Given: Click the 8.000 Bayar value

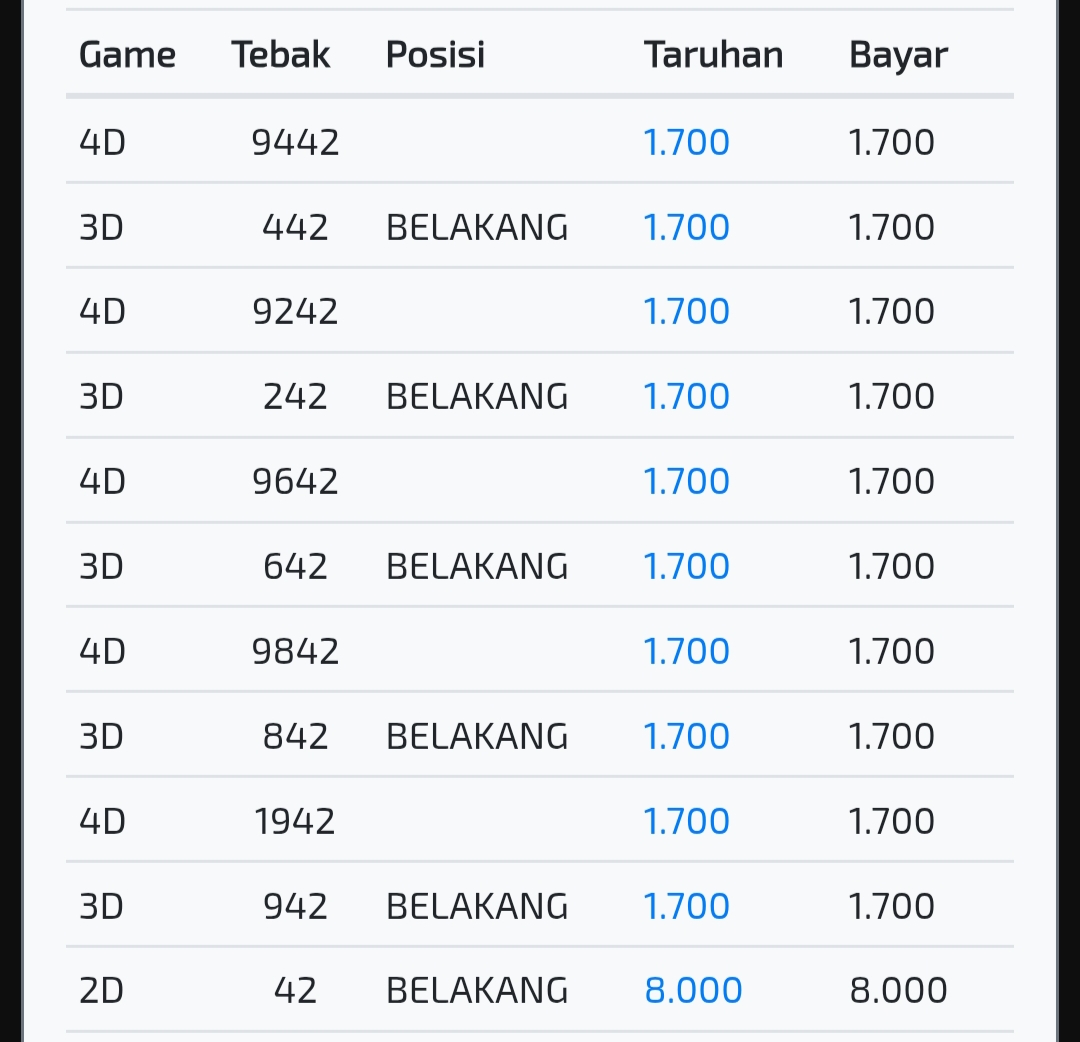Looking at the screenshot, I should click(898, 991).
